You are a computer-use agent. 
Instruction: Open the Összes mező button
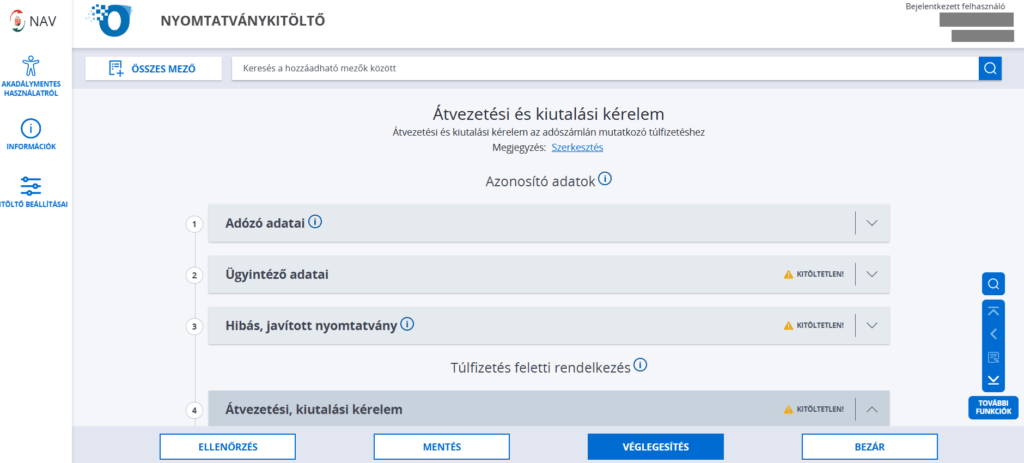pyautogui.click(x=153, y=69)
